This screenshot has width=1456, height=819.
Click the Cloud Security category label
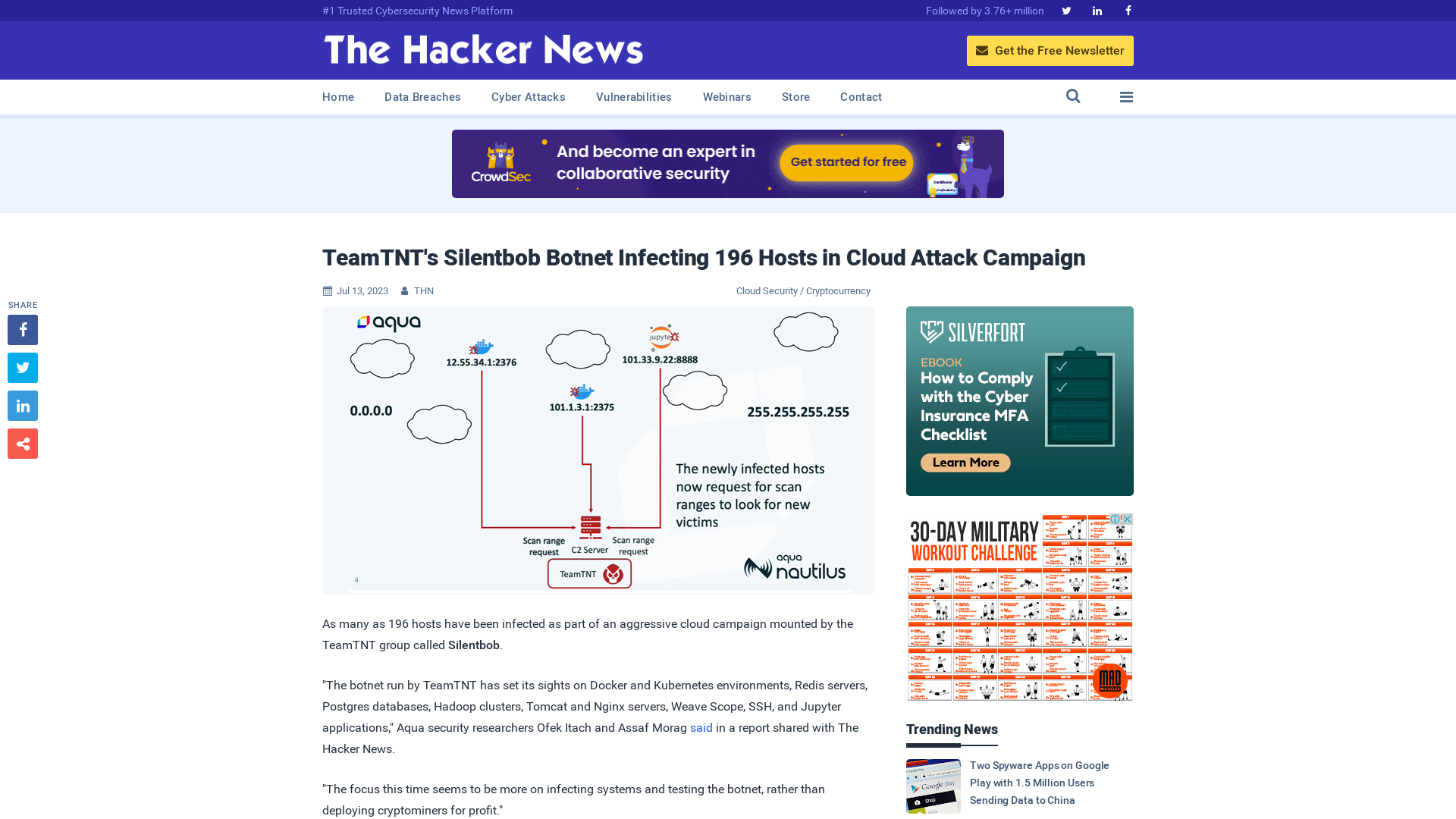coord(766,291)
